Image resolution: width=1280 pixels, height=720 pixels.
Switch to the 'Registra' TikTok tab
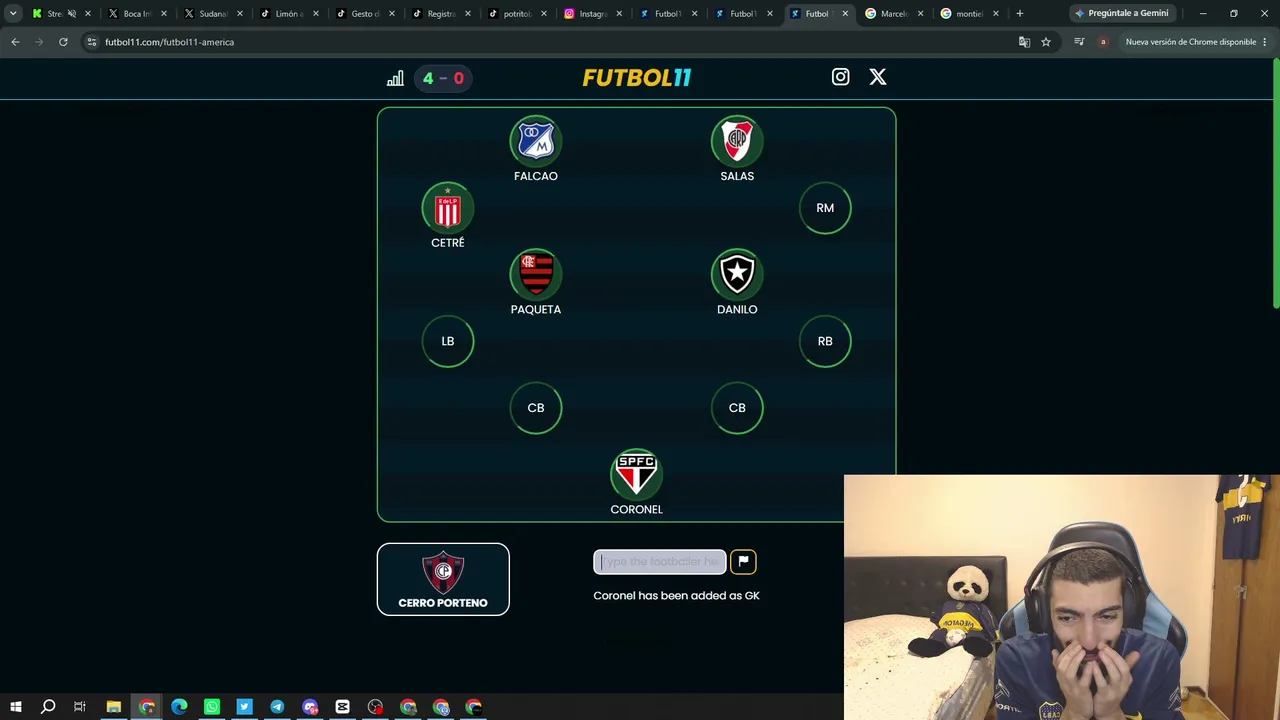point(440,14)
